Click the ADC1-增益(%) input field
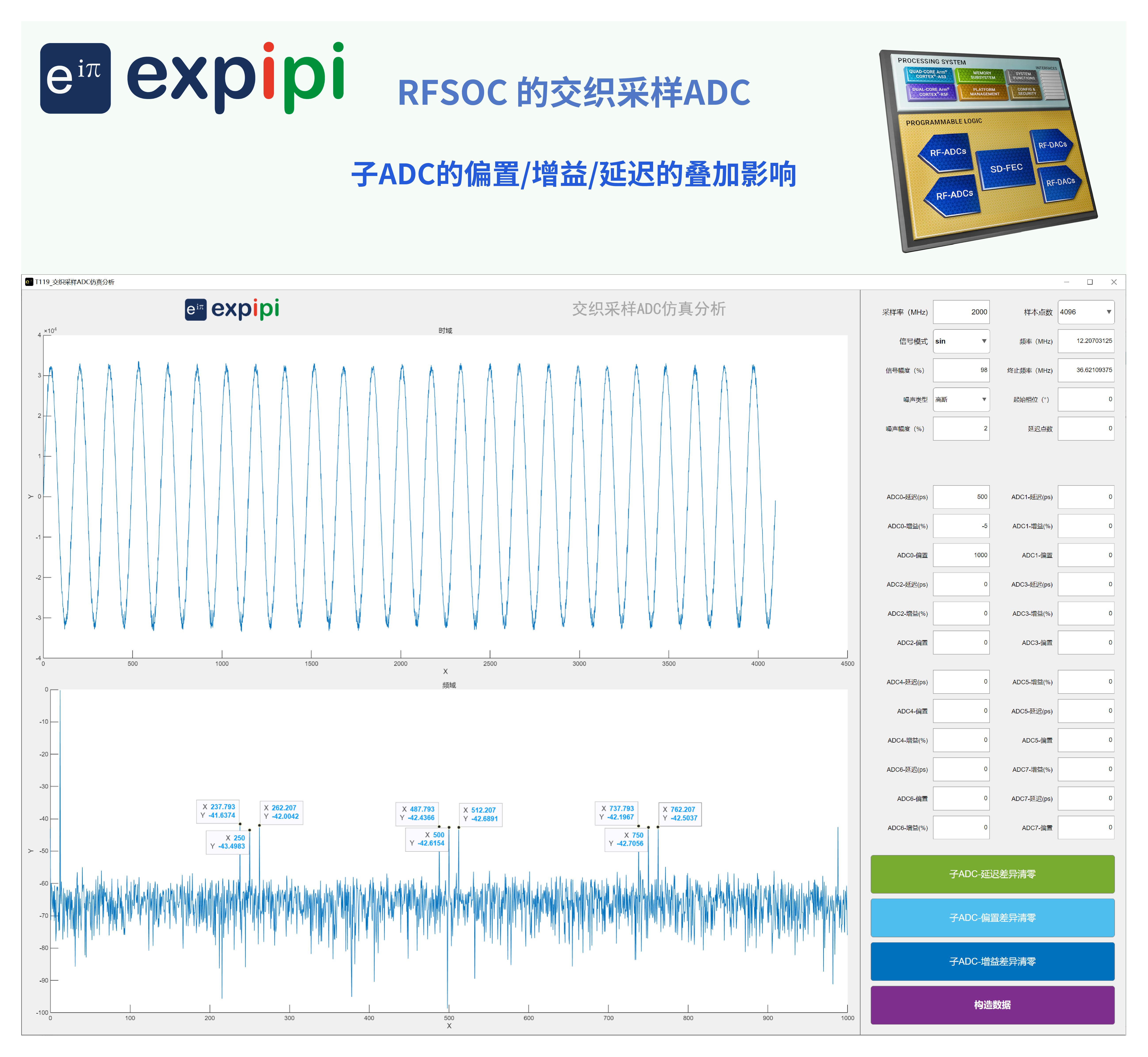 (x=1086, y=526)
